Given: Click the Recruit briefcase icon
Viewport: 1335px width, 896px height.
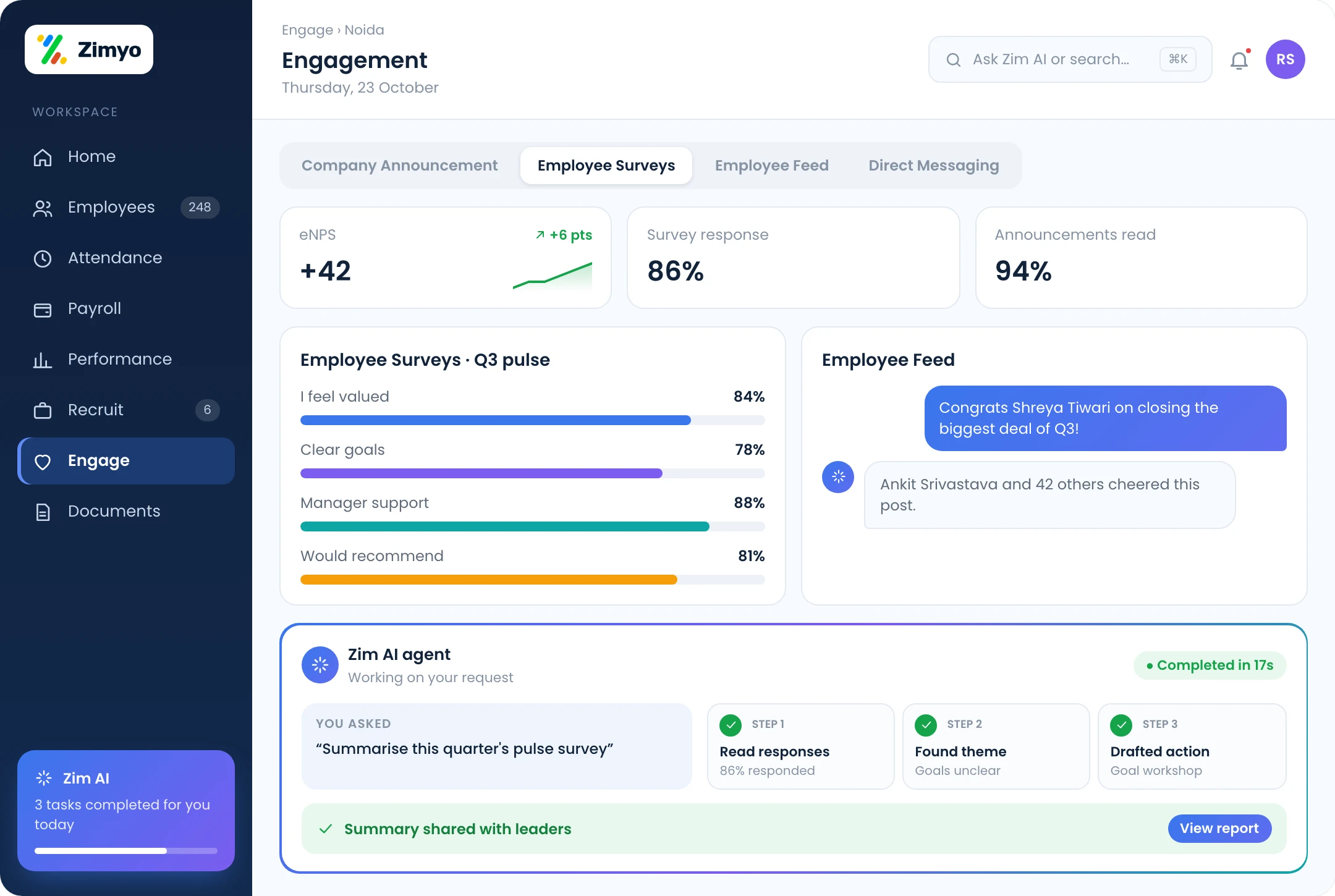Looking at the screenshot, I should click(x=43, y=410).
